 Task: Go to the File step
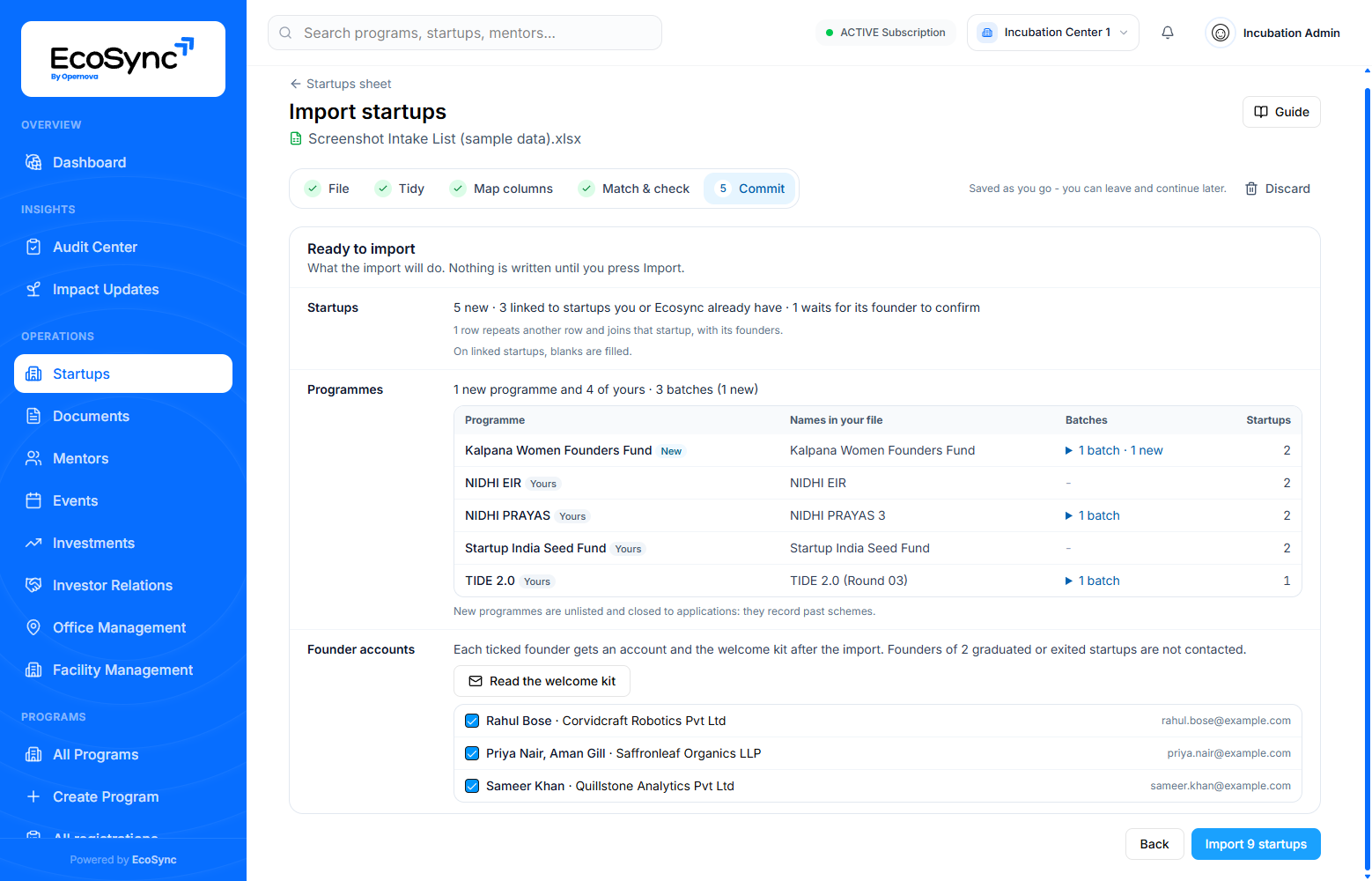327,189
